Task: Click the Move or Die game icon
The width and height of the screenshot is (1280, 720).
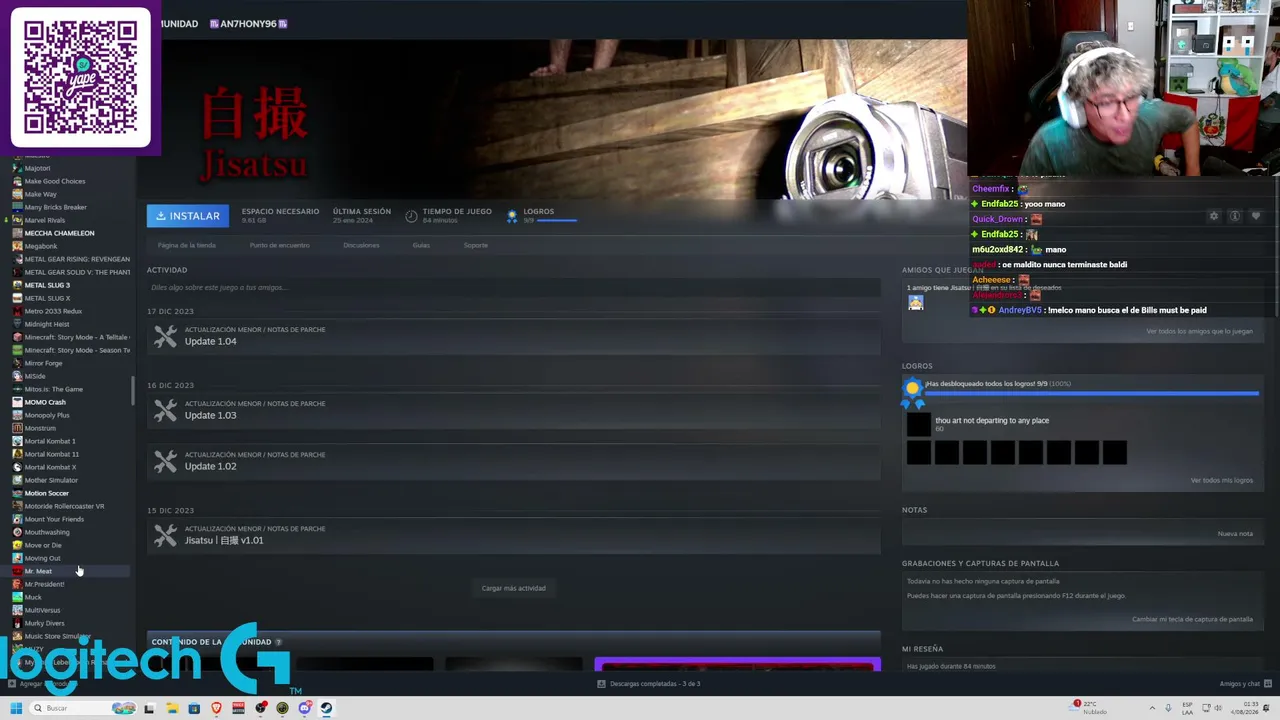Action: tap(17, 545)
